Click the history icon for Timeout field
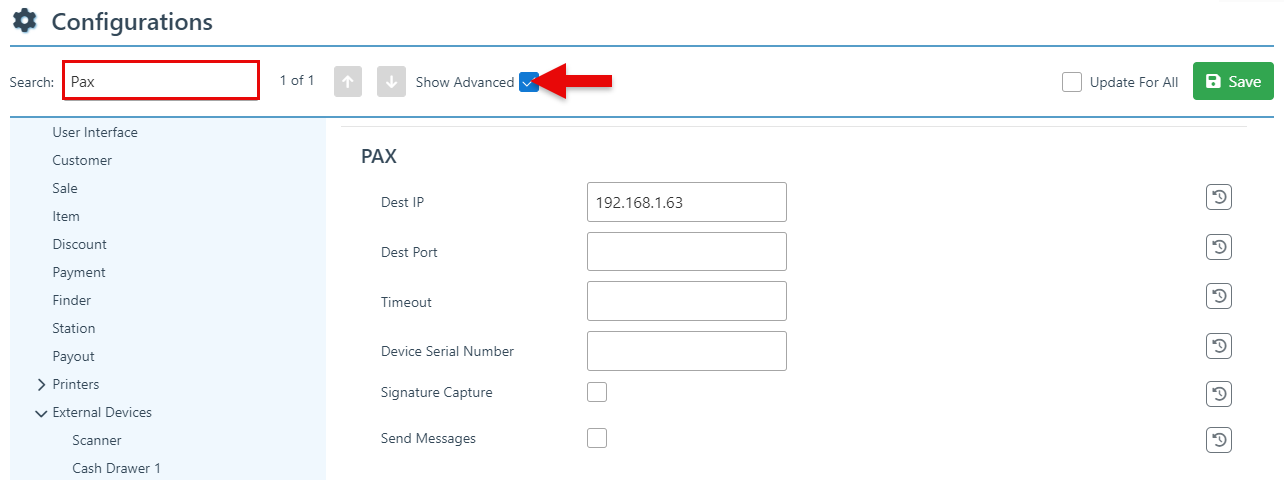This screenshot has width=1284, height=480. 1218,296
